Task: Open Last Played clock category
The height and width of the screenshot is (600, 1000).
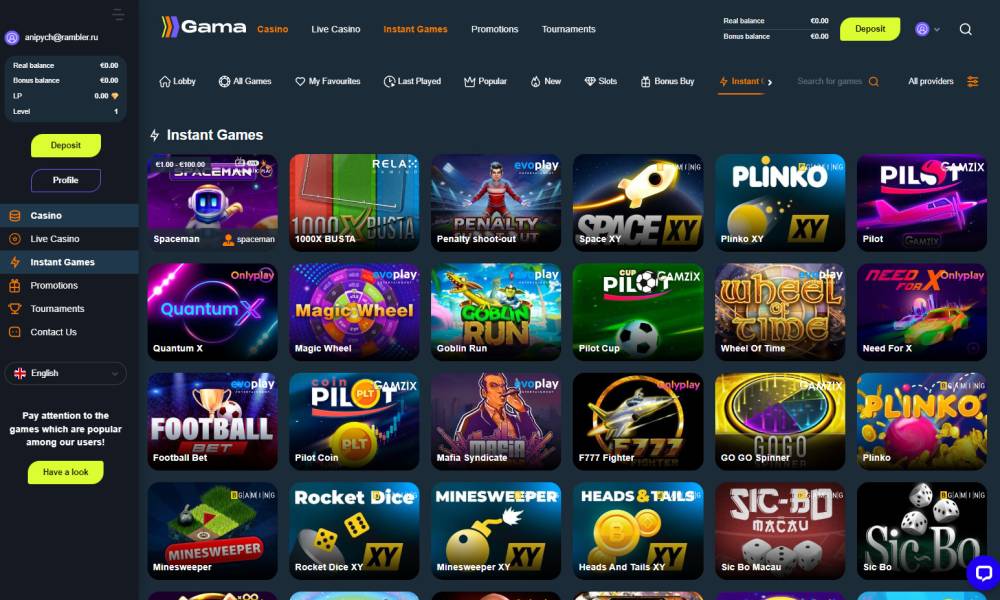Action: [412, 82]
